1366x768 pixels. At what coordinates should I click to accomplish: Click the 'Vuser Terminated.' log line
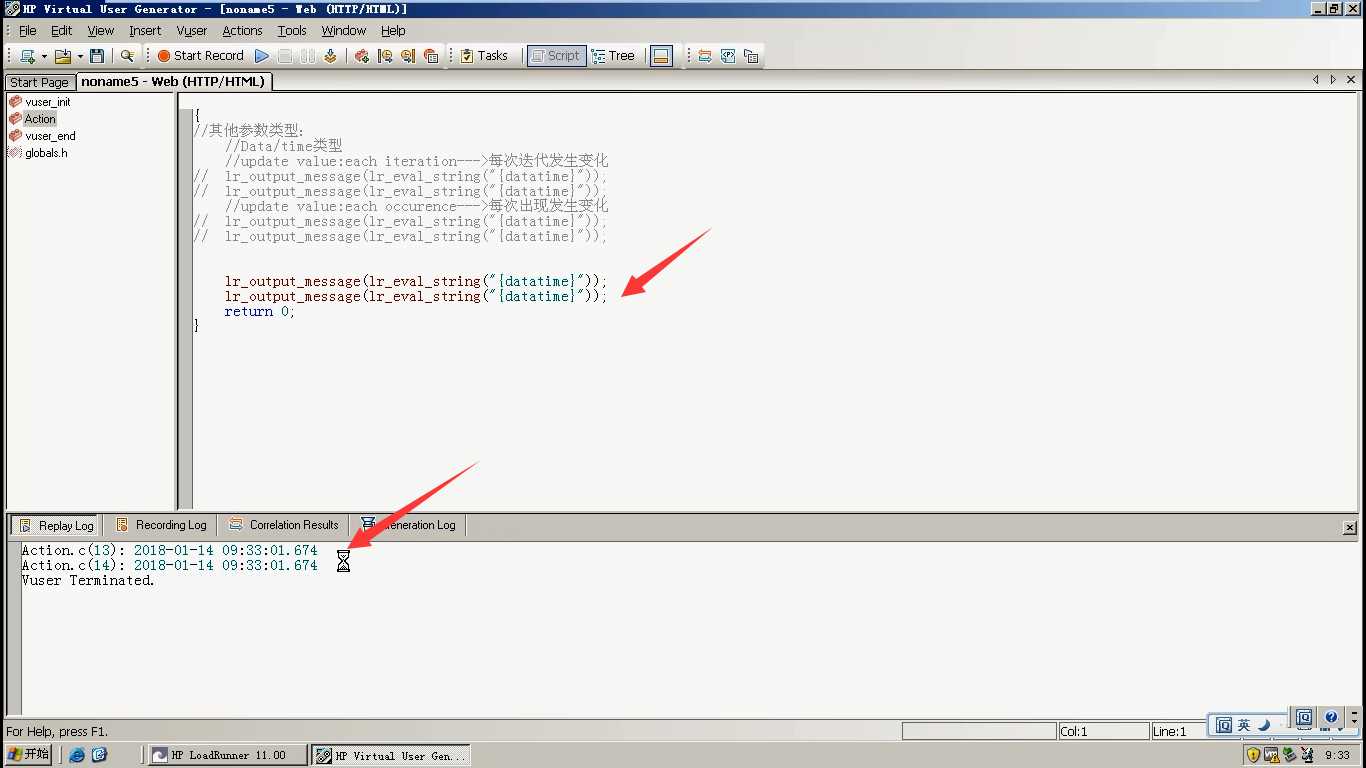click(x=88, y=581)
